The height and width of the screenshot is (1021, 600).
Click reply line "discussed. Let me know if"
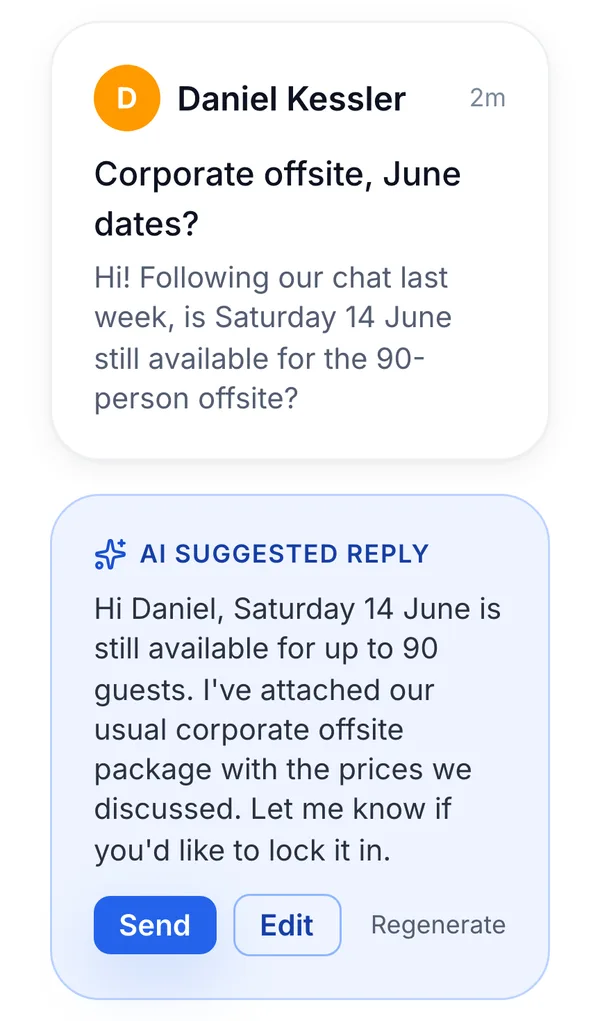(x=273, y=809)
